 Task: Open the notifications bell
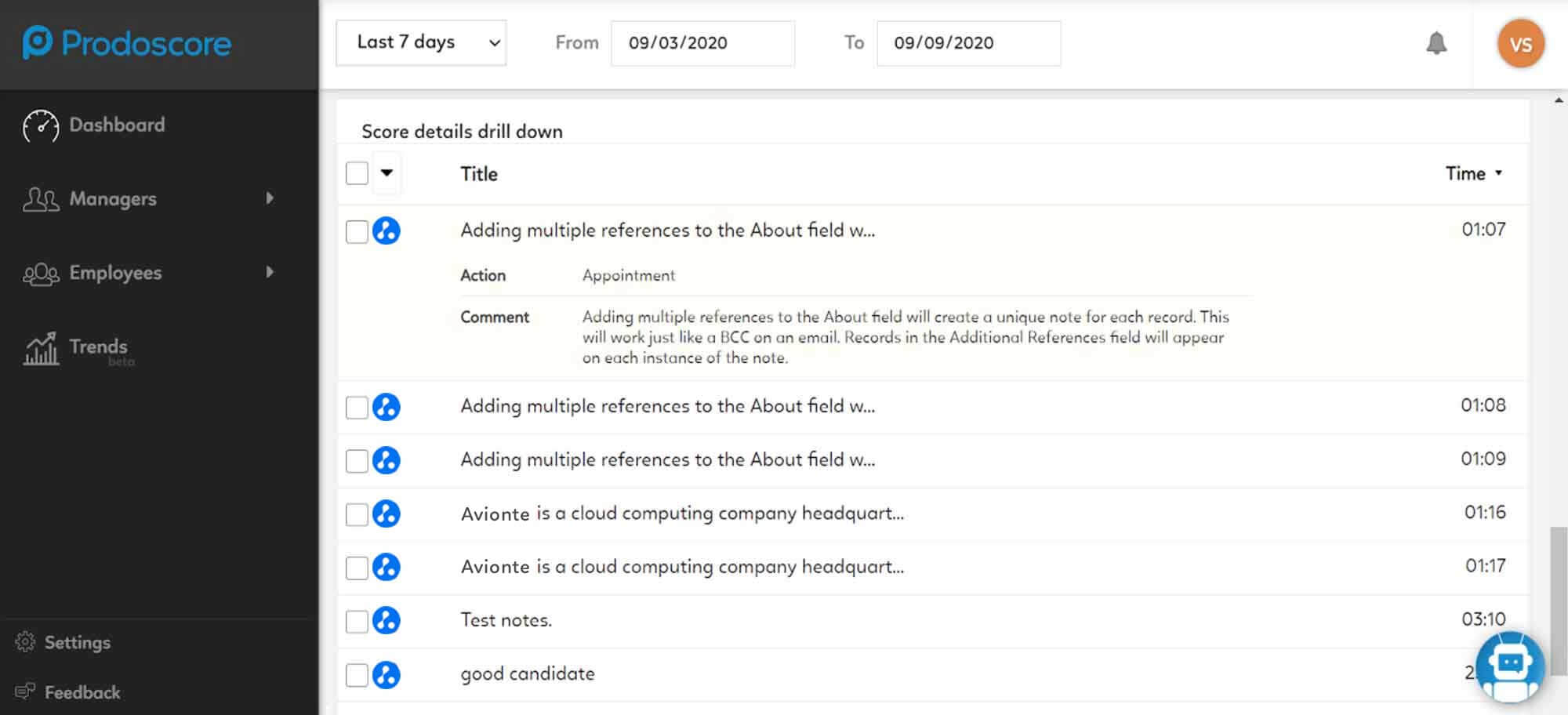coord(1436,43)
